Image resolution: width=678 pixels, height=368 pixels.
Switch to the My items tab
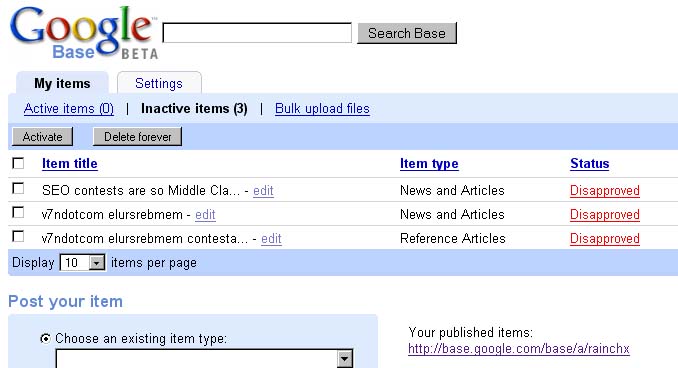[x=62, y=83]
